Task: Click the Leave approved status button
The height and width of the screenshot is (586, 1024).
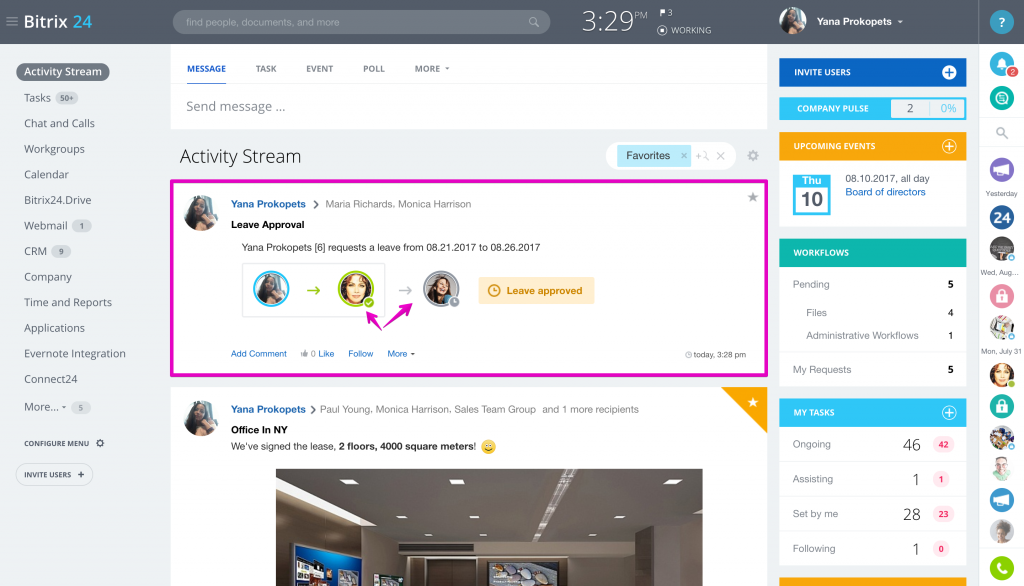Action: [536, 291]
